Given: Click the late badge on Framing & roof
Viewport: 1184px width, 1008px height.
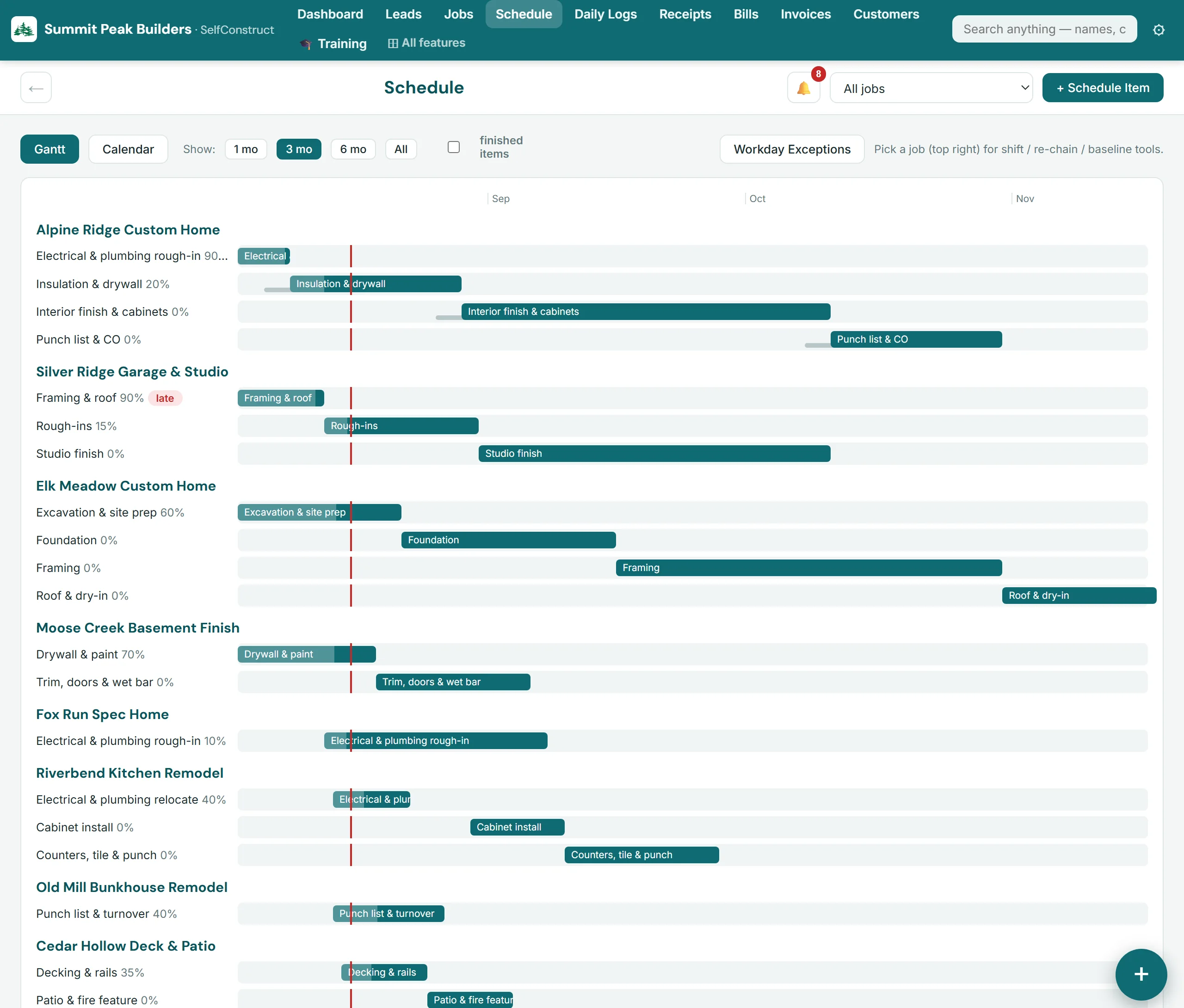Looking at the screenshot, I should click(165, 398).
